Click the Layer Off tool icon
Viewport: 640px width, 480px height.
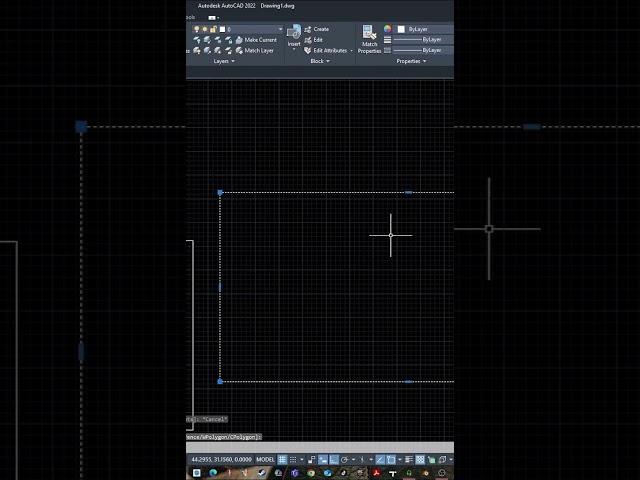(197, 40)
